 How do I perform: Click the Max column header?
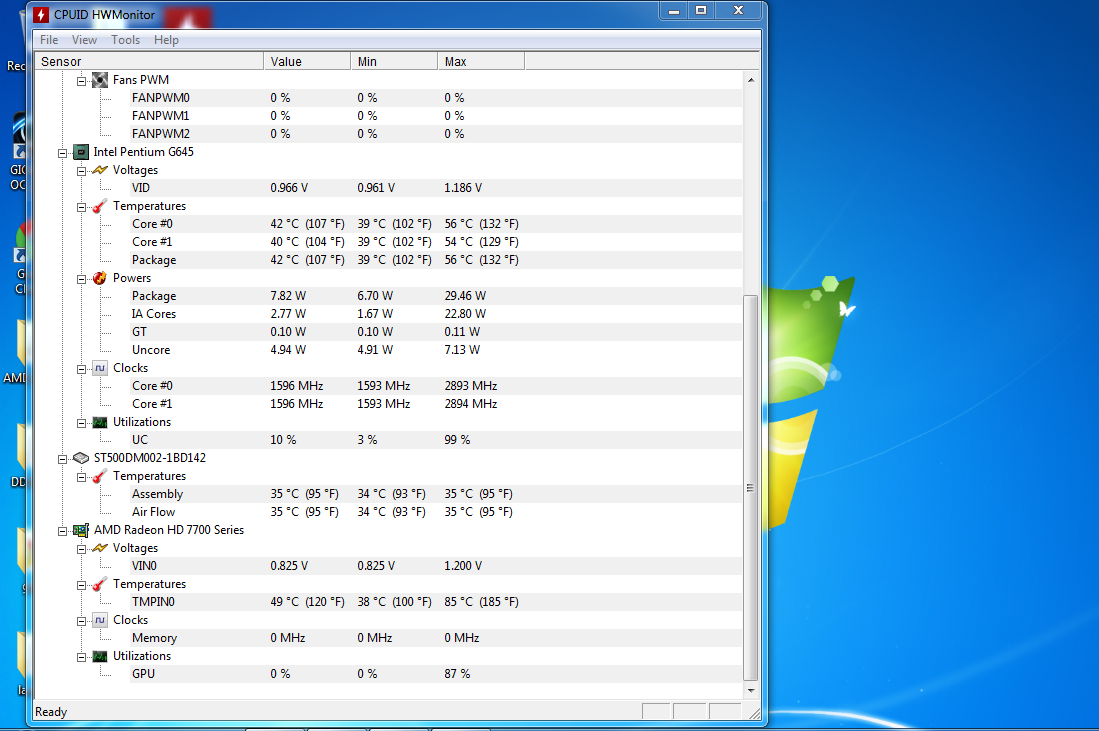(481, 62)
